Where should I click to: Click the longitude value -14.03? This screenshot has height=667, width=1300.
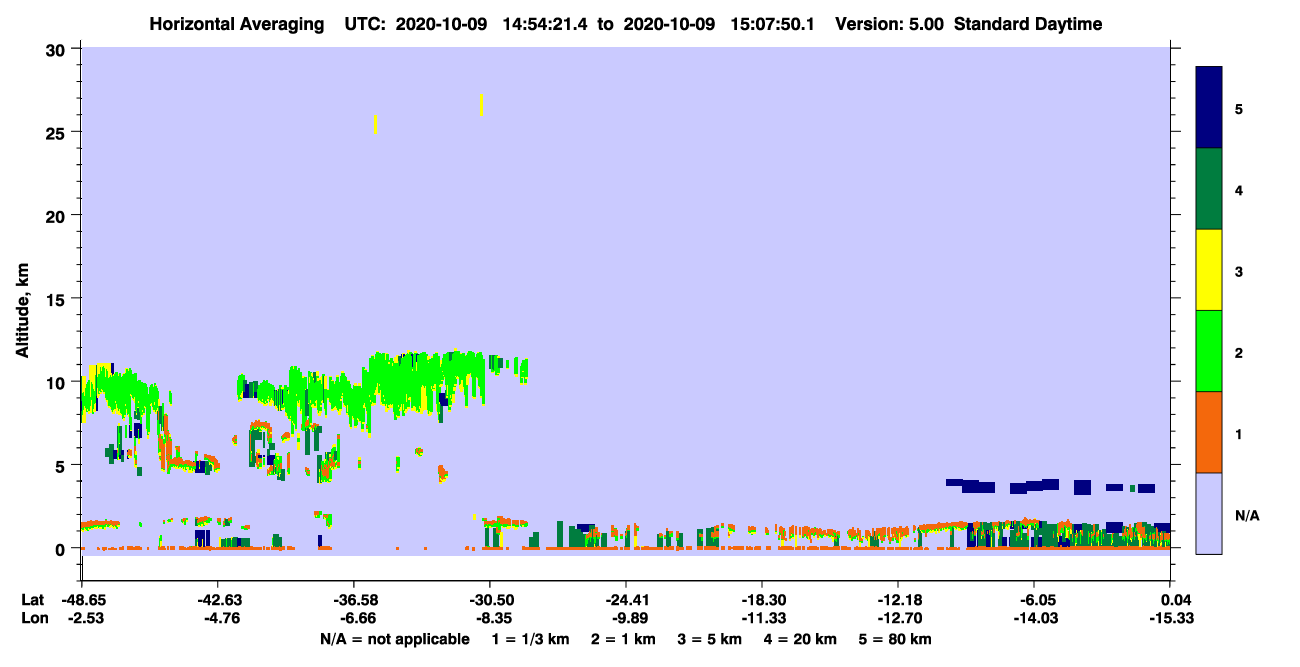(x=1034, y=618)
